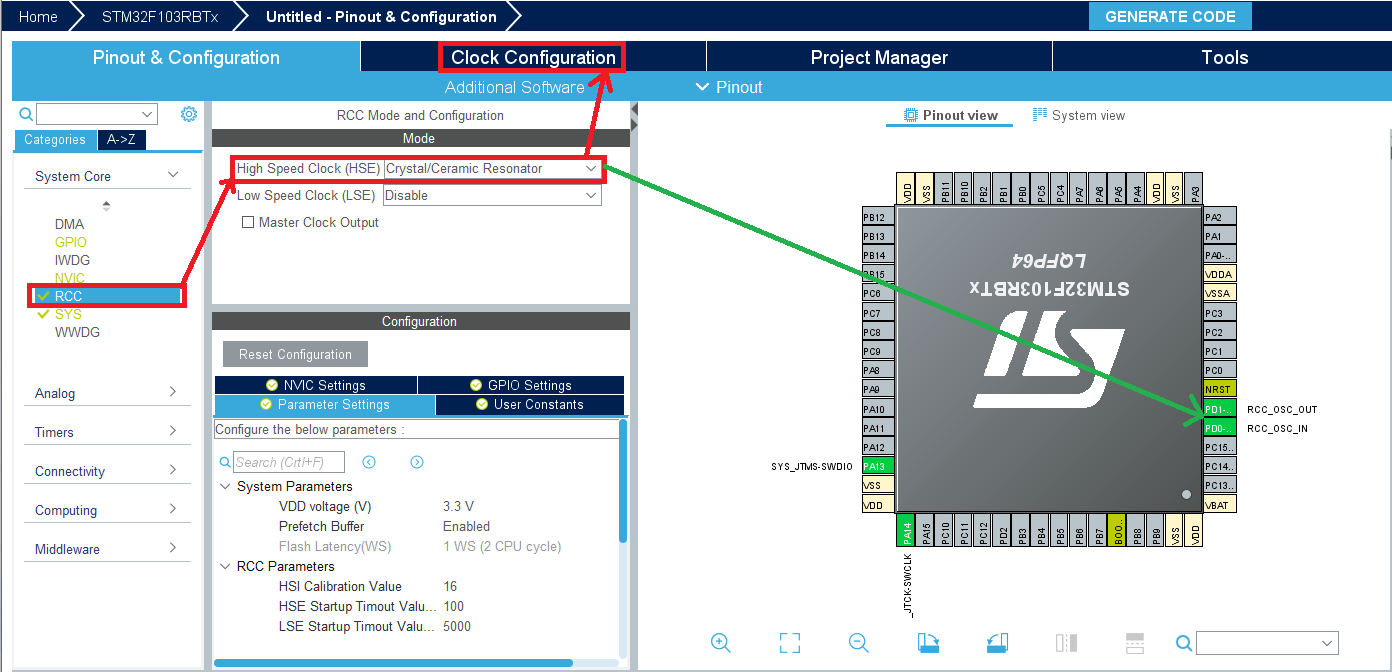The height and width of the screenshot is (672, 1392).
Task: Open the Low Speed Clock (LSE) dropdown
Action: point(492,196)
